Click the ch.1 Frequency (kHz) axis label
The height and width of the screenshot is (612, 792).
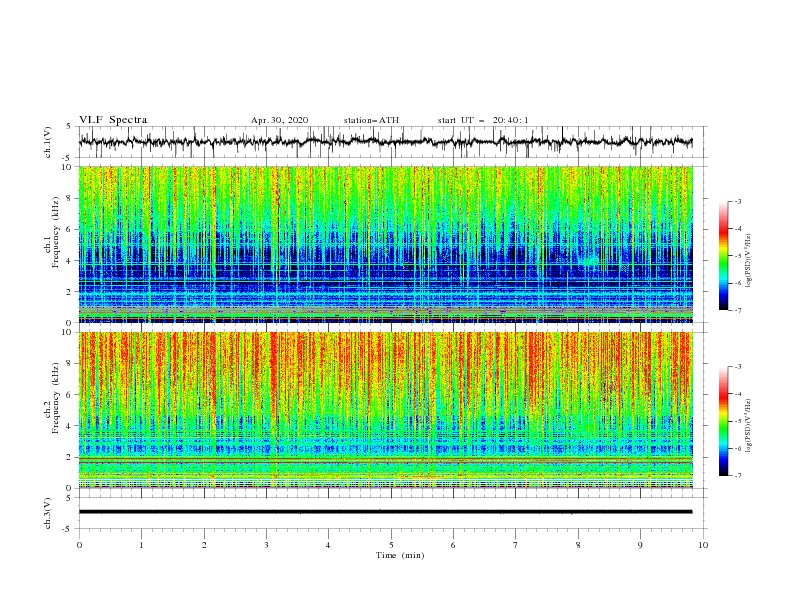click(x=52, y=233)
